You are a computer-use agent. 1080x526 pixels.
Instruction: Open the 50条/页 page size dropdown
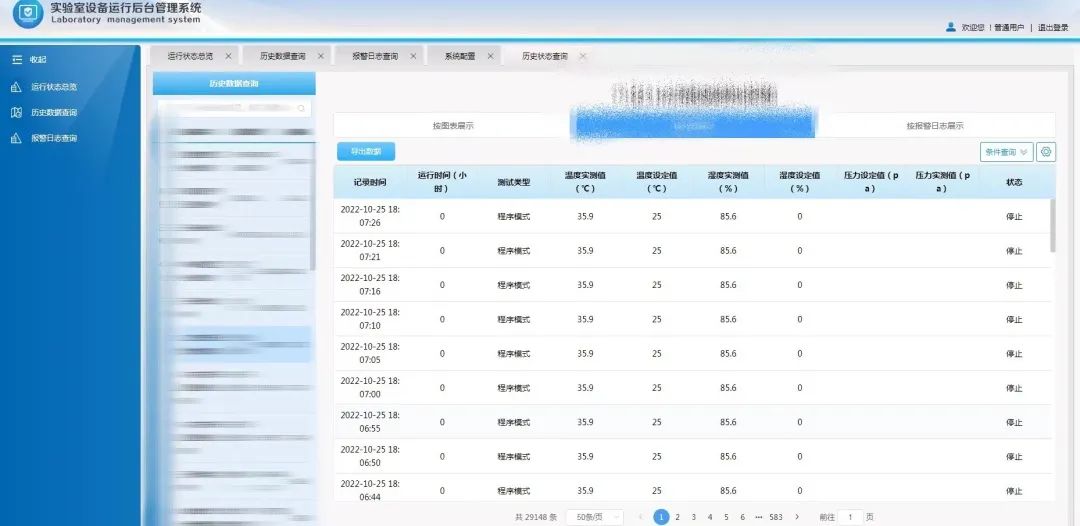[x=597, y=517]
